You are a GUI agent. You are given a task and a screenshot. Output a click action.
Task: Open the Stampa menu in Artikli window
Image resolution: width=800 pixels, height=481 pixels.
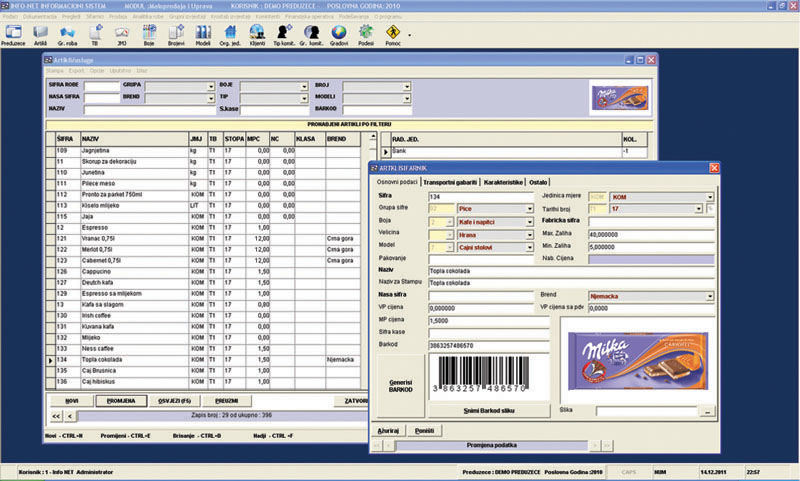pos(55,71)
